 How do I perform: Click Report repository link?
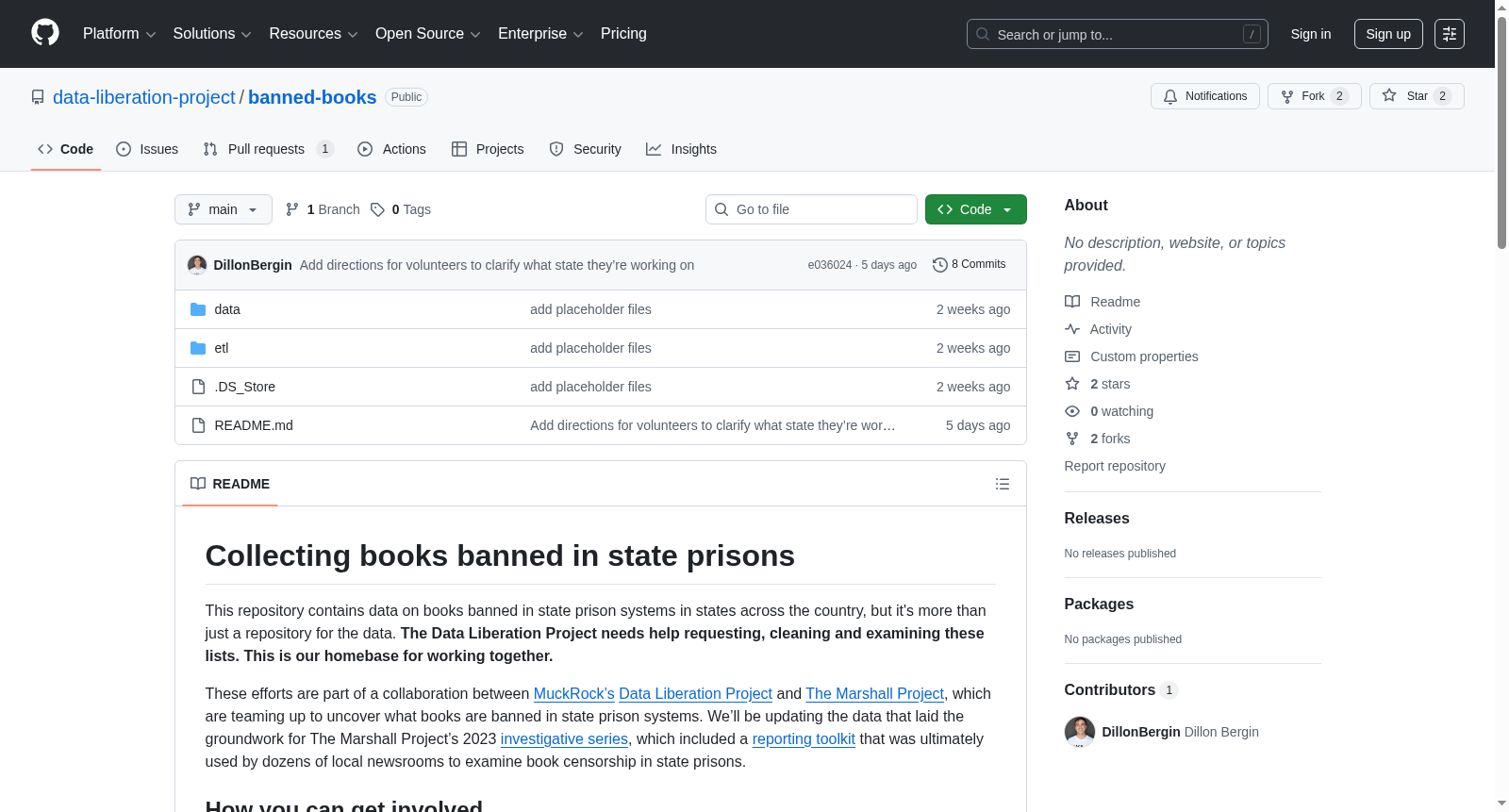point(1115,466)
